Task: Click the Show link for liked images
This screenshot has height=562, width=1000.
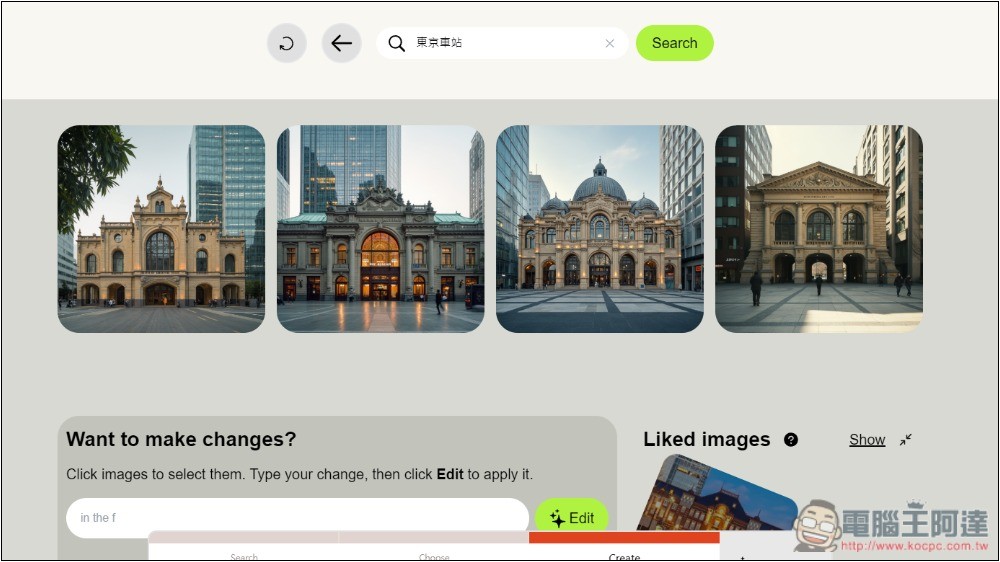Action: click(x=867, y=440)
